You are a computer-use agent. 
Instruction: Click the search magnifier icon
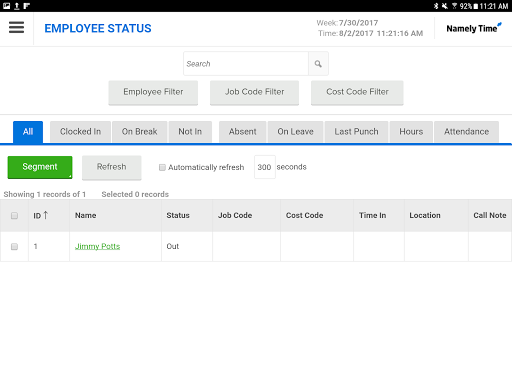coord(318,64)
